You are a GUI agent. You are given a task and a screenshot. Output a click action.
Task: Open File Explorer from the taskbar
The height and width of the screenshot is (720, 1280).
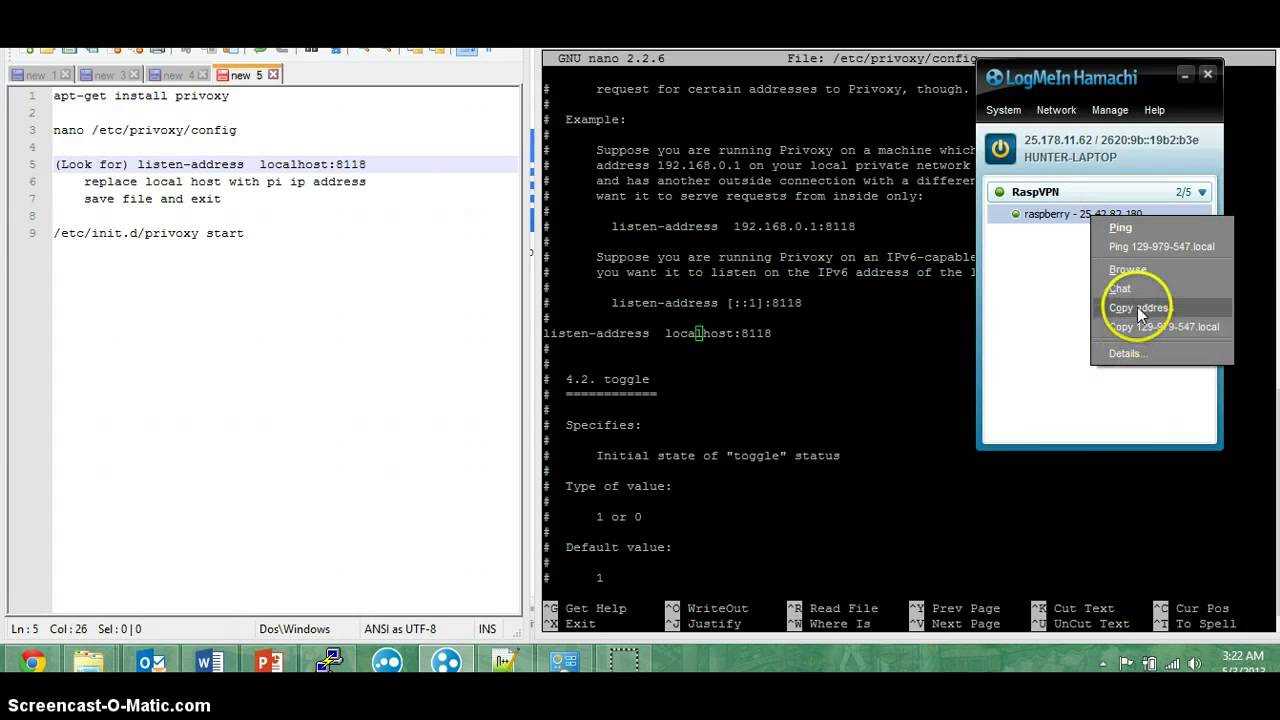click(x=89, y=662)
